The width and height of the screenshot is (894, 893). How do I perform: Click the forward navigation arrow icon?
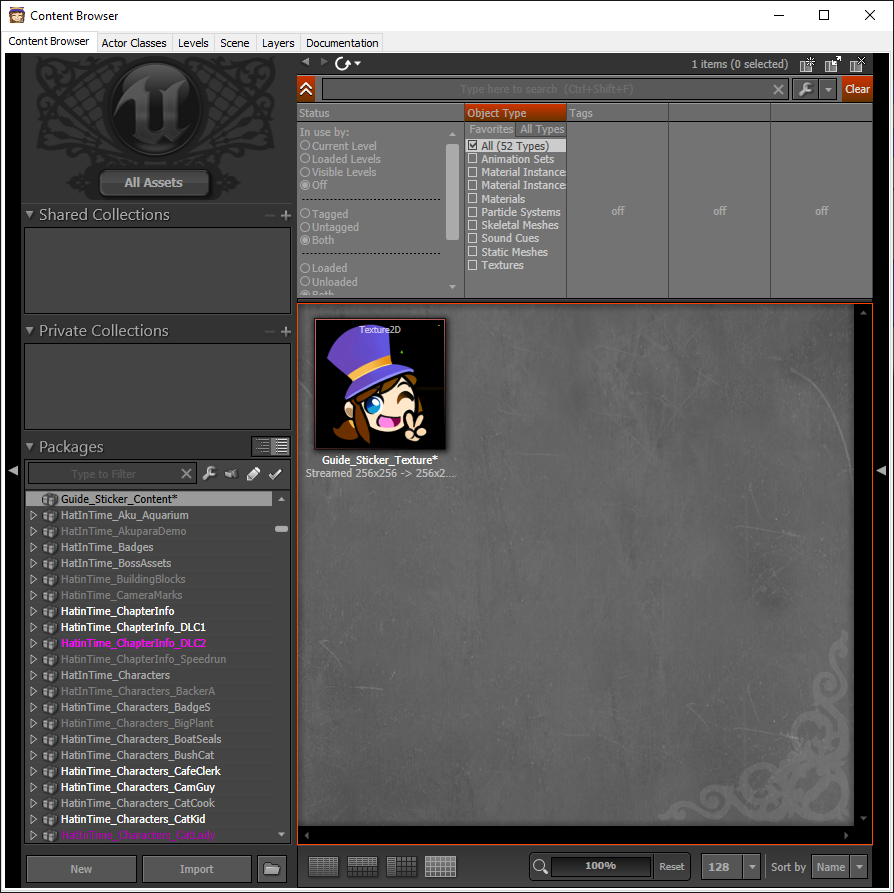pyautogui.click(x=324, y=62)
